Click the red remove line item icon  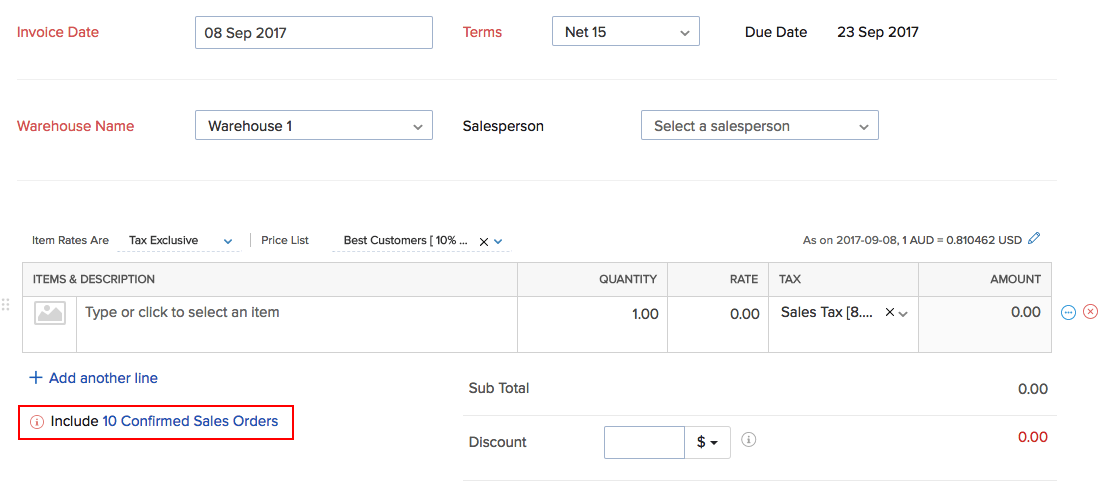click(1091, 312)
